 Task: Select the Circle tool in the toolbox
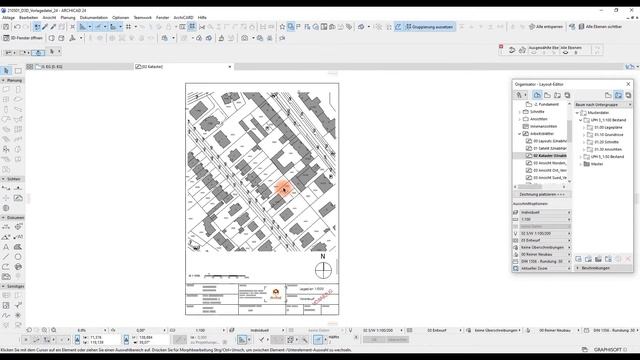click(18, 257)
